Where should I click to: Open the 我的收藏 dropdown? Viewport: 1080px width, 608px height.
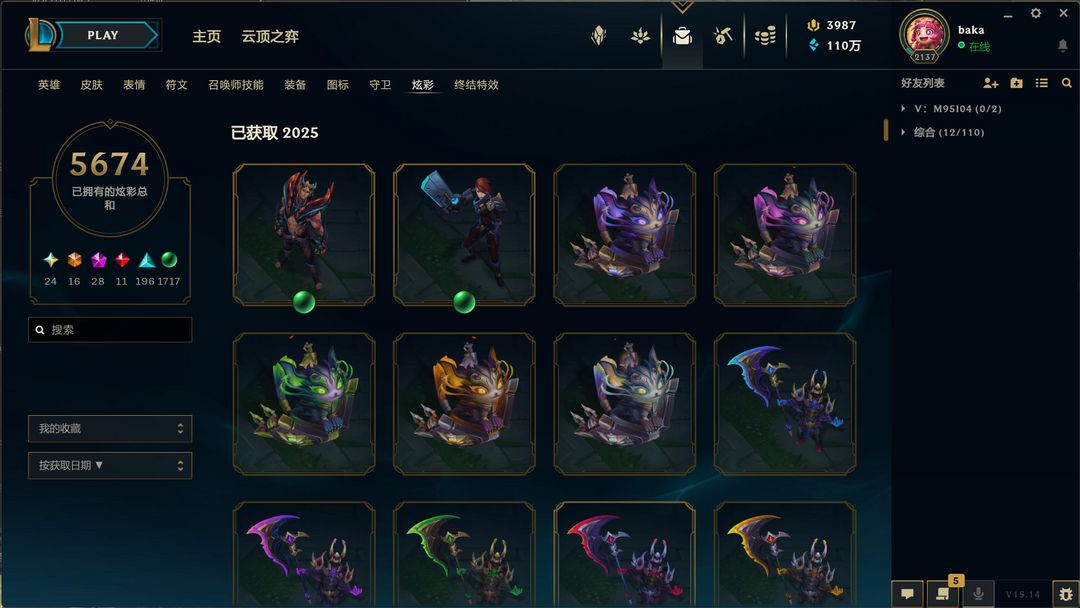(110, 428)
